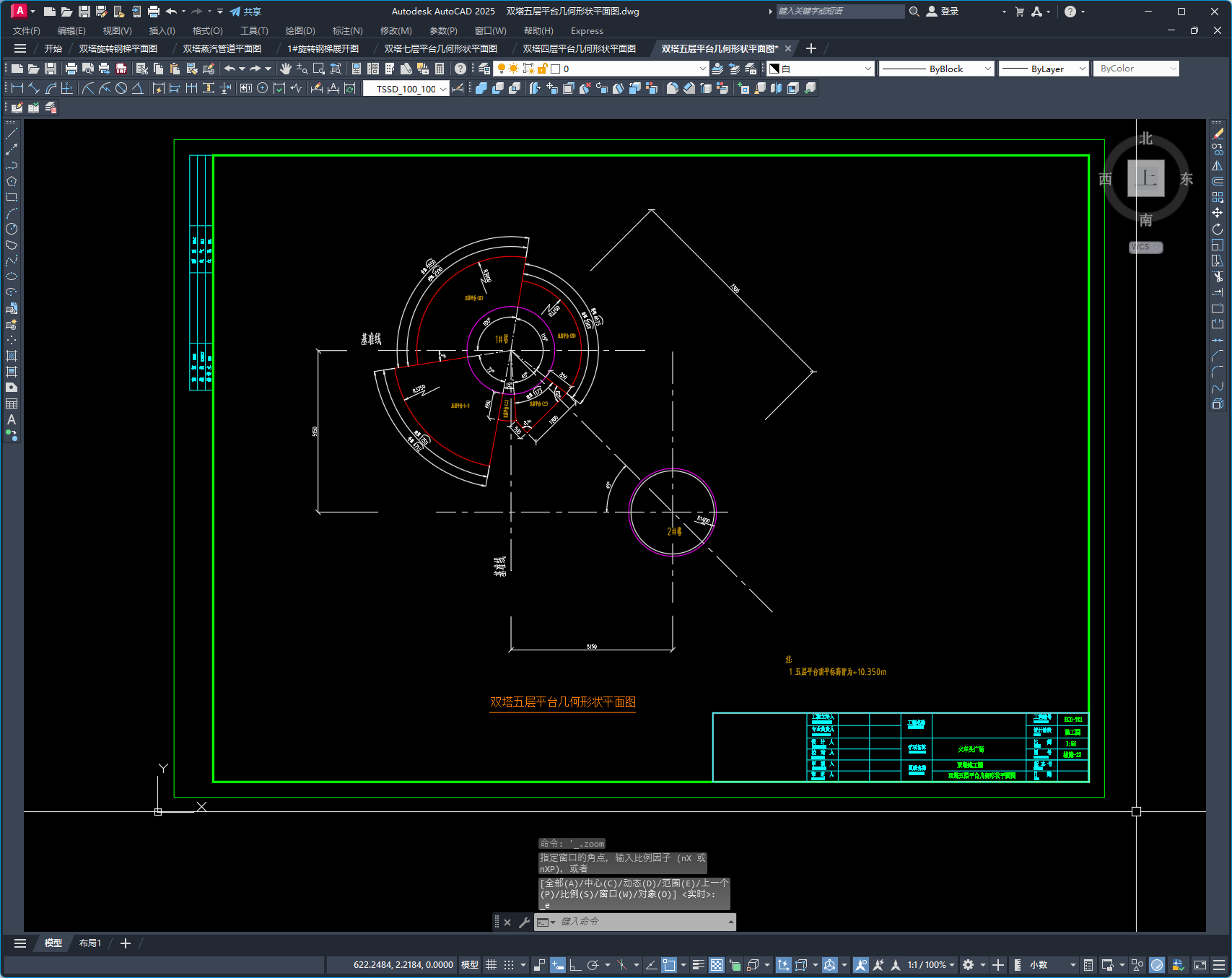Viewport: 1232px width, 978px height.
Task: Open the 文件(F) menu
Action: (x=27, y=30)
